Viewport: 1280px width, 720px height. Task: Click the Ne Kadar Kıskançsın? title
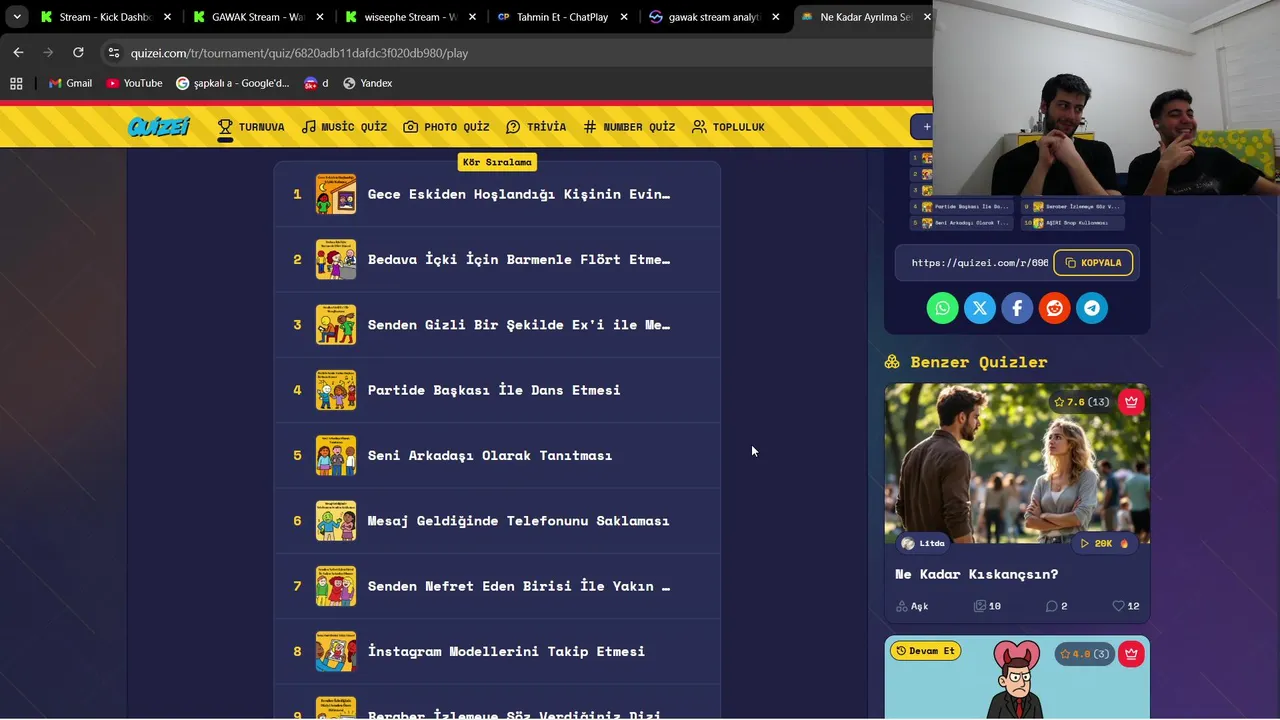(x=976, y=574)
